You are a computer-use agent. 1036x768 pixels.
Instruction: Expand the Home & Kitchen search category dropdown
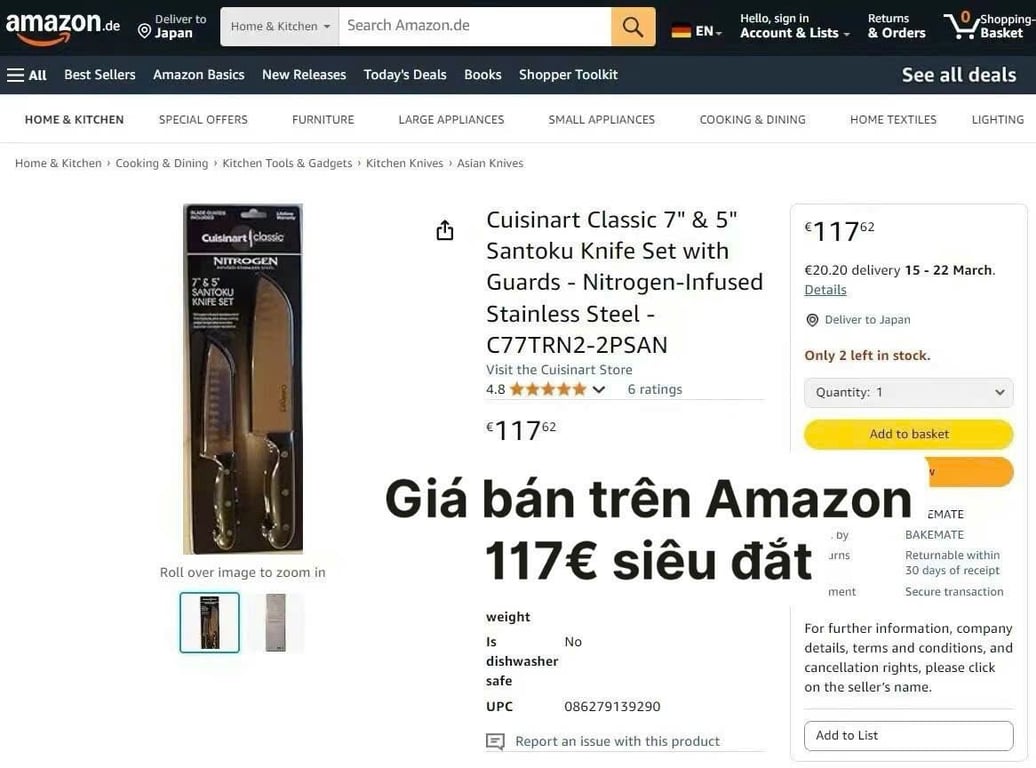click(279, 26)
